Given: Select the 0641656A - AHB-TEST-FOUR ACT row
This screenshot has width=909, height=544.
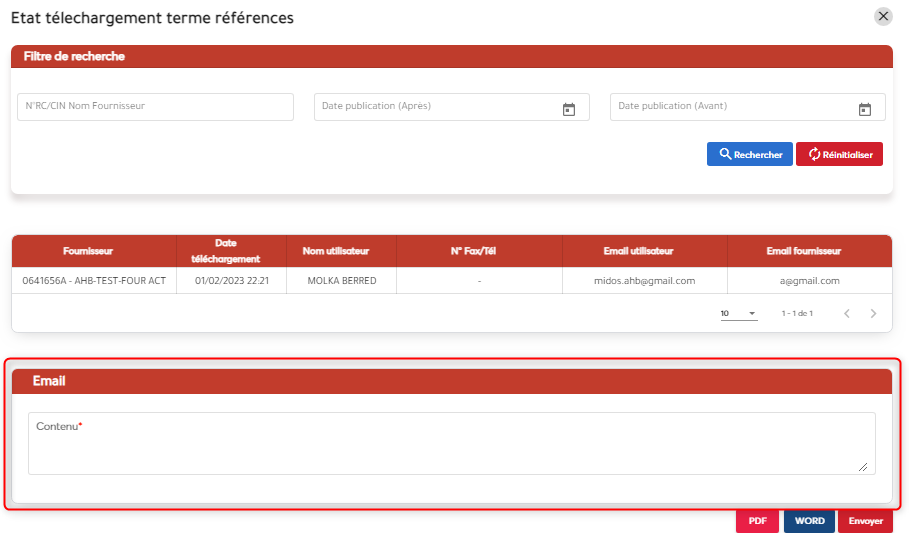Looking at the screenshot, I should tap(94, 281).
